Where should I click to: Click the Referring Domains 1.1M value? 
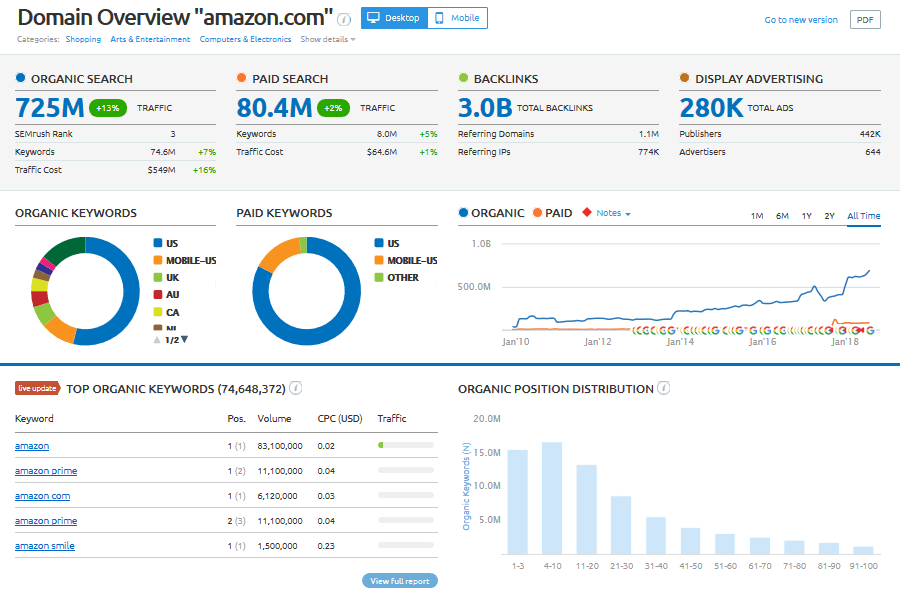point(649,134)
